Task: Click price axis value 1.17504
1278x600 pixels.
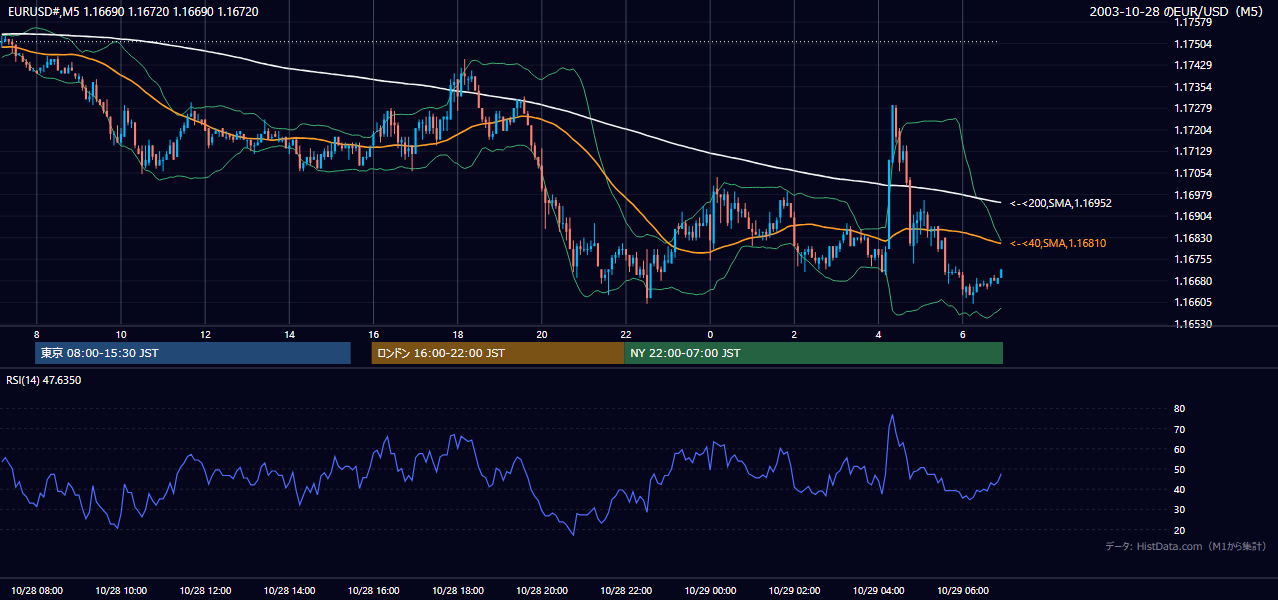Action: coord(1193,44)
